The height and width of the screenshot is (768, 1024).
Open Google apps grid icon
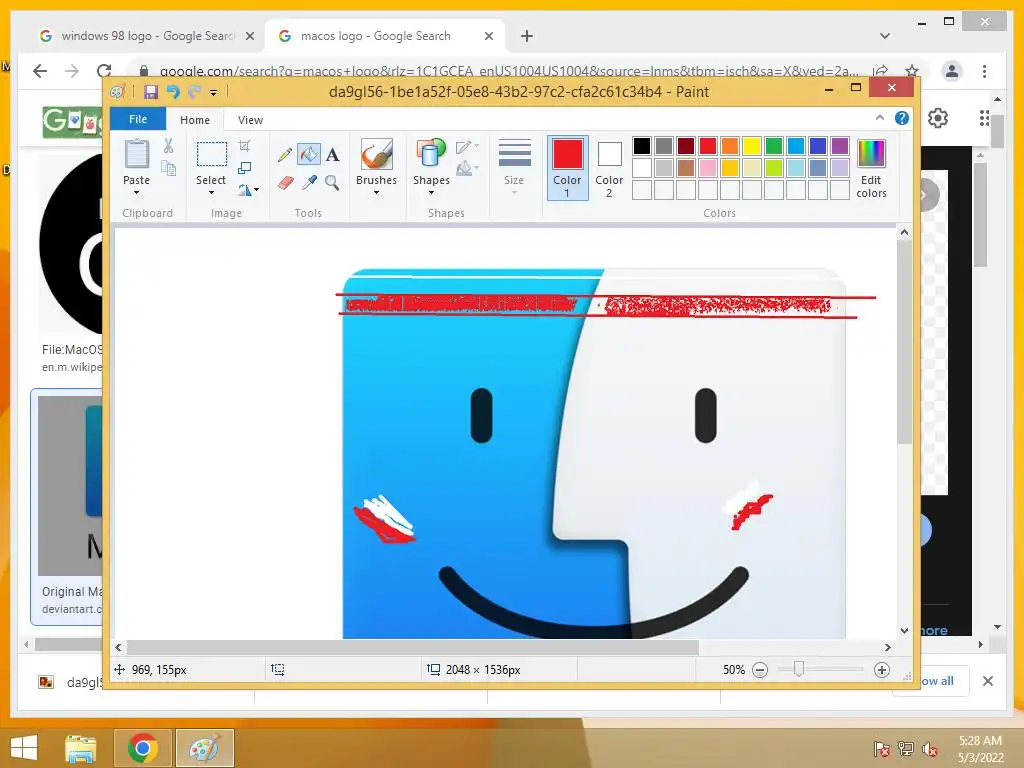tap(984, 118)
